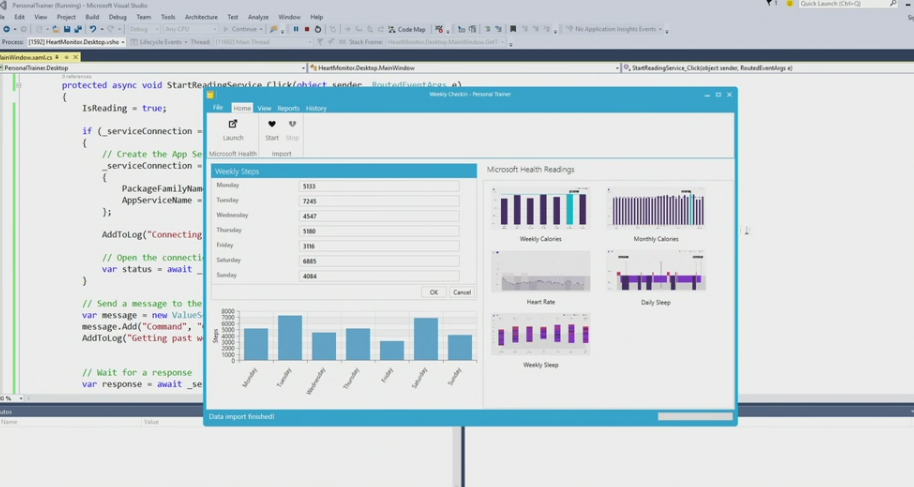Switch to the View ribbon tab
The height and width of the screenshot is (487, 914).
[x=264, y=108]
